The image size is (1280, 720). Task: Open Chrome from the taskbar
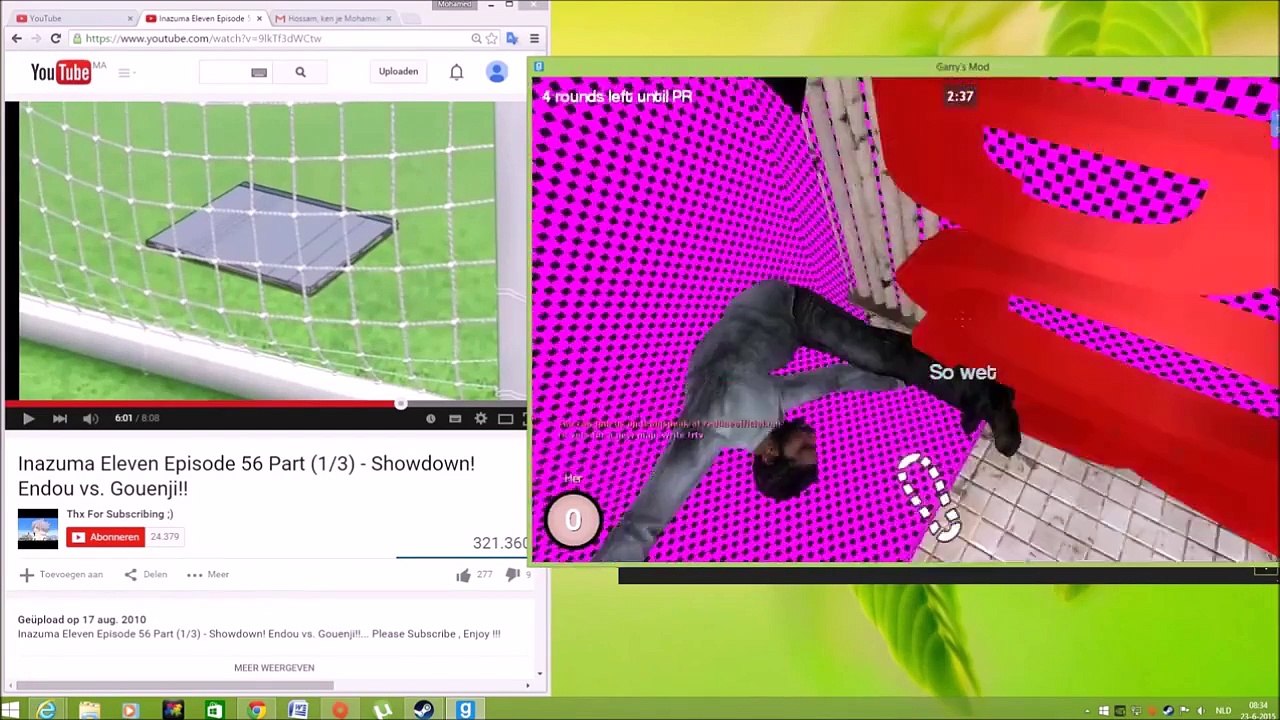[x=257, y=710]
